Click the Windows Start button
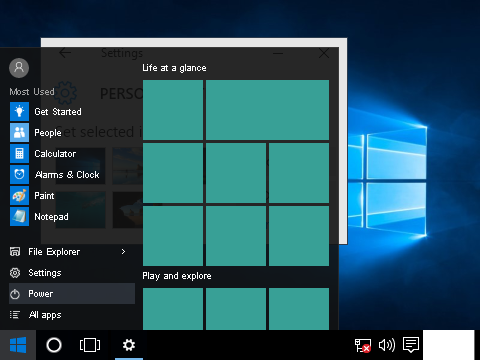 [18, 345]
